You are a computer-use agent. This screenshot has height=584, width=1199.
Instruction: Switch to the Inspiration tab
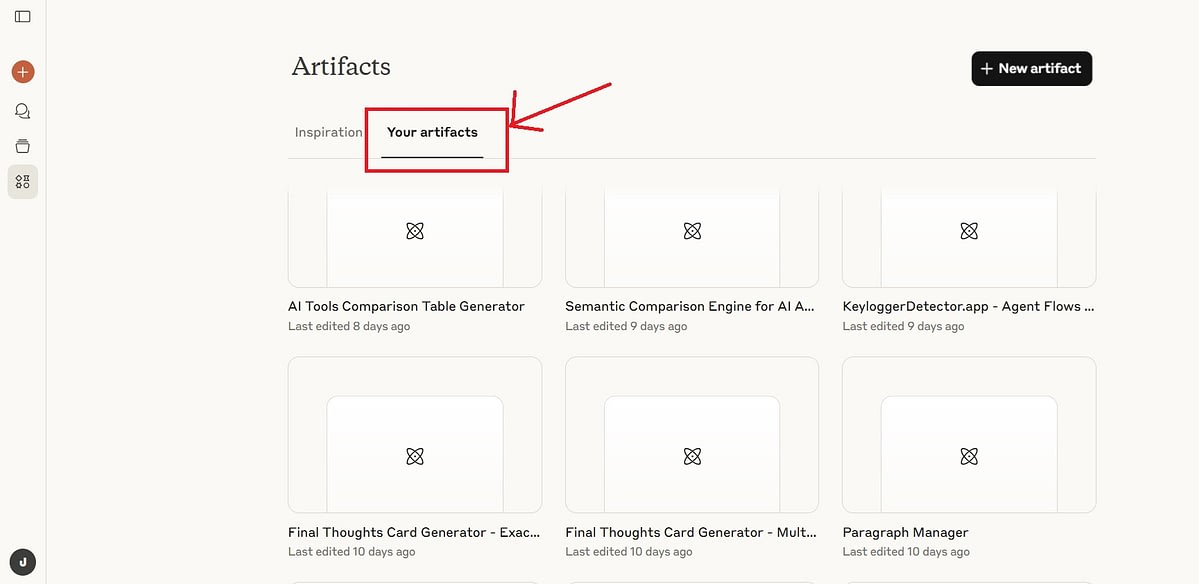[328, 131]
